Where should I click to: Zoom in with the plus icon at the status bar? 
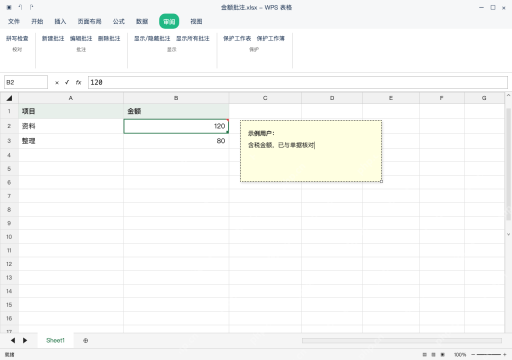tap(505, 355)
